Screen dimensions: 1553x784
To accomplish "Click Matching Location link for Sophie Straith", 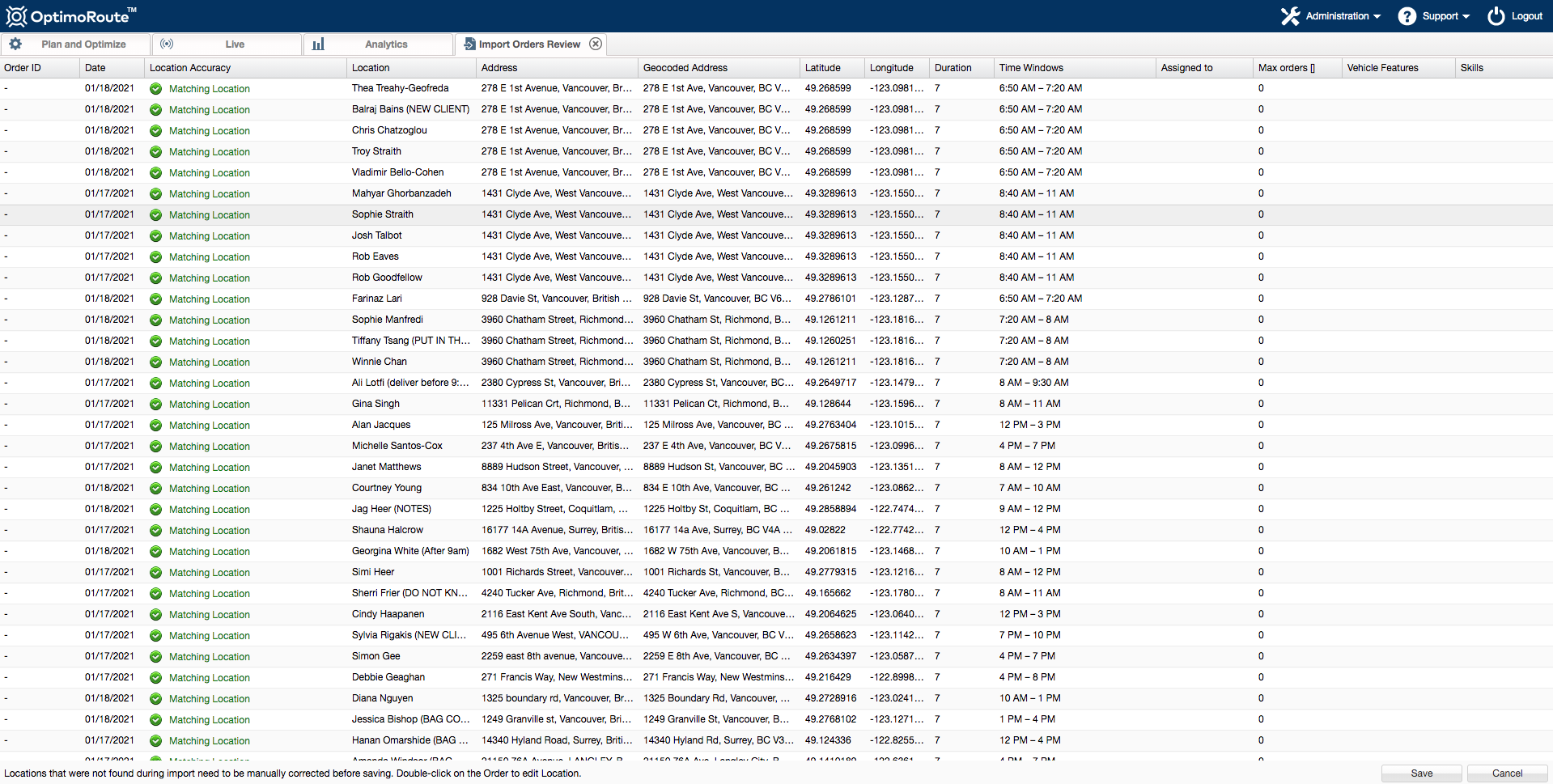I will tap(209, 215).
